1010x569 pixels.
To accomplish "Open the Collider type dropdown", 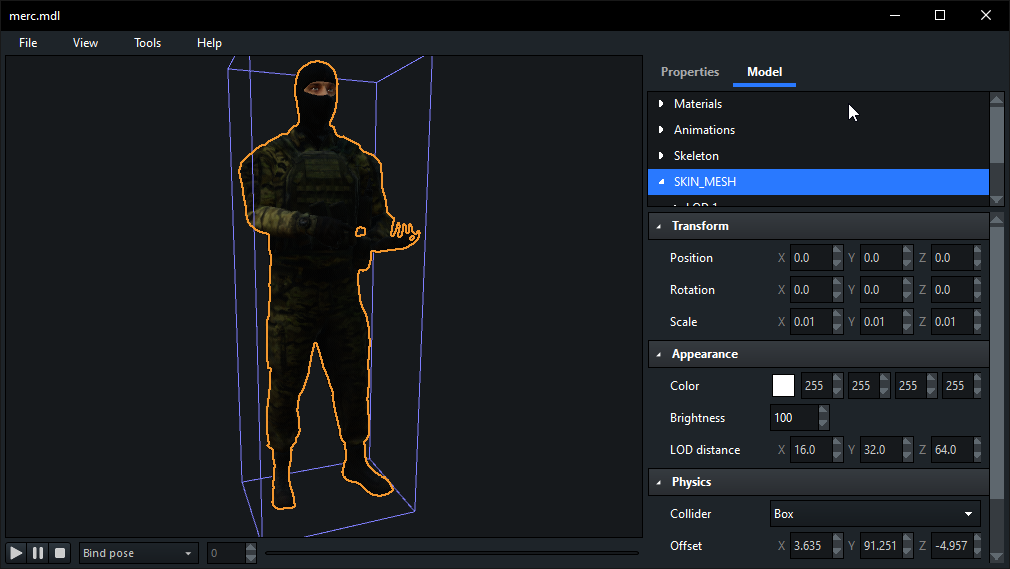I will pos(874,514).
